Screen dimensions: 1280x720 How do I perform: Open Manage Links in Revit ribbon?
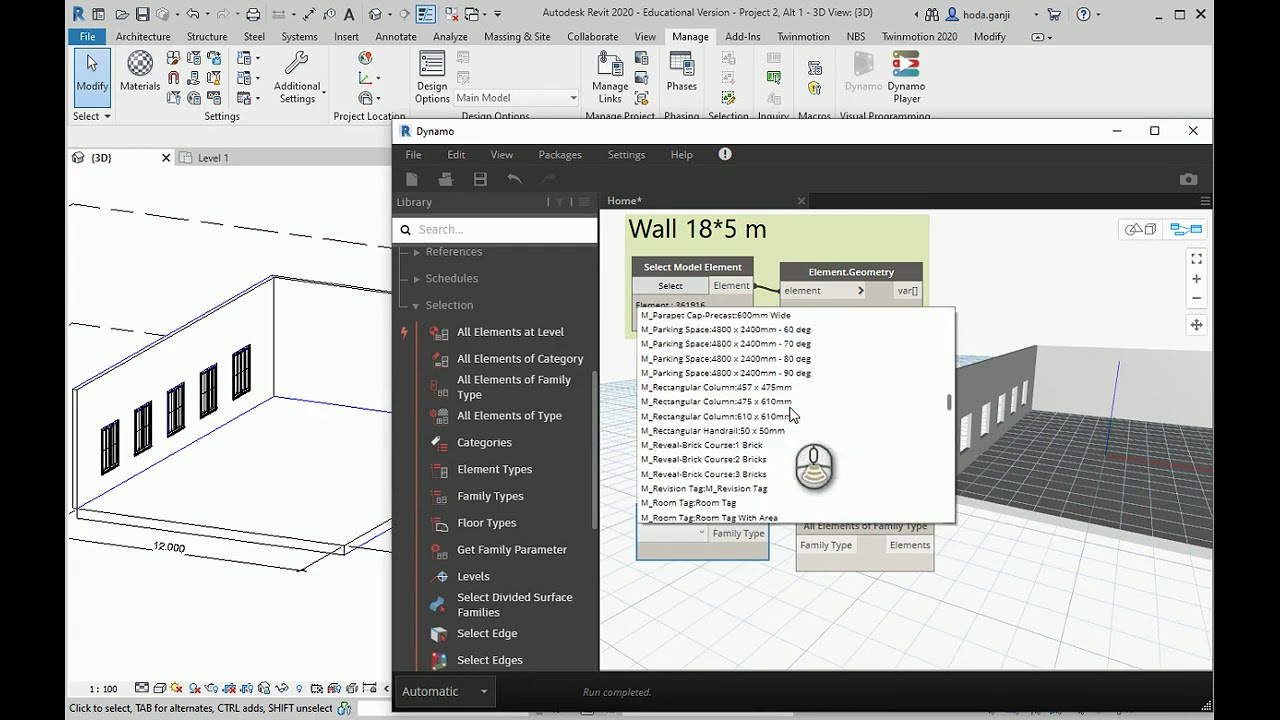click(x=610, y=78)
